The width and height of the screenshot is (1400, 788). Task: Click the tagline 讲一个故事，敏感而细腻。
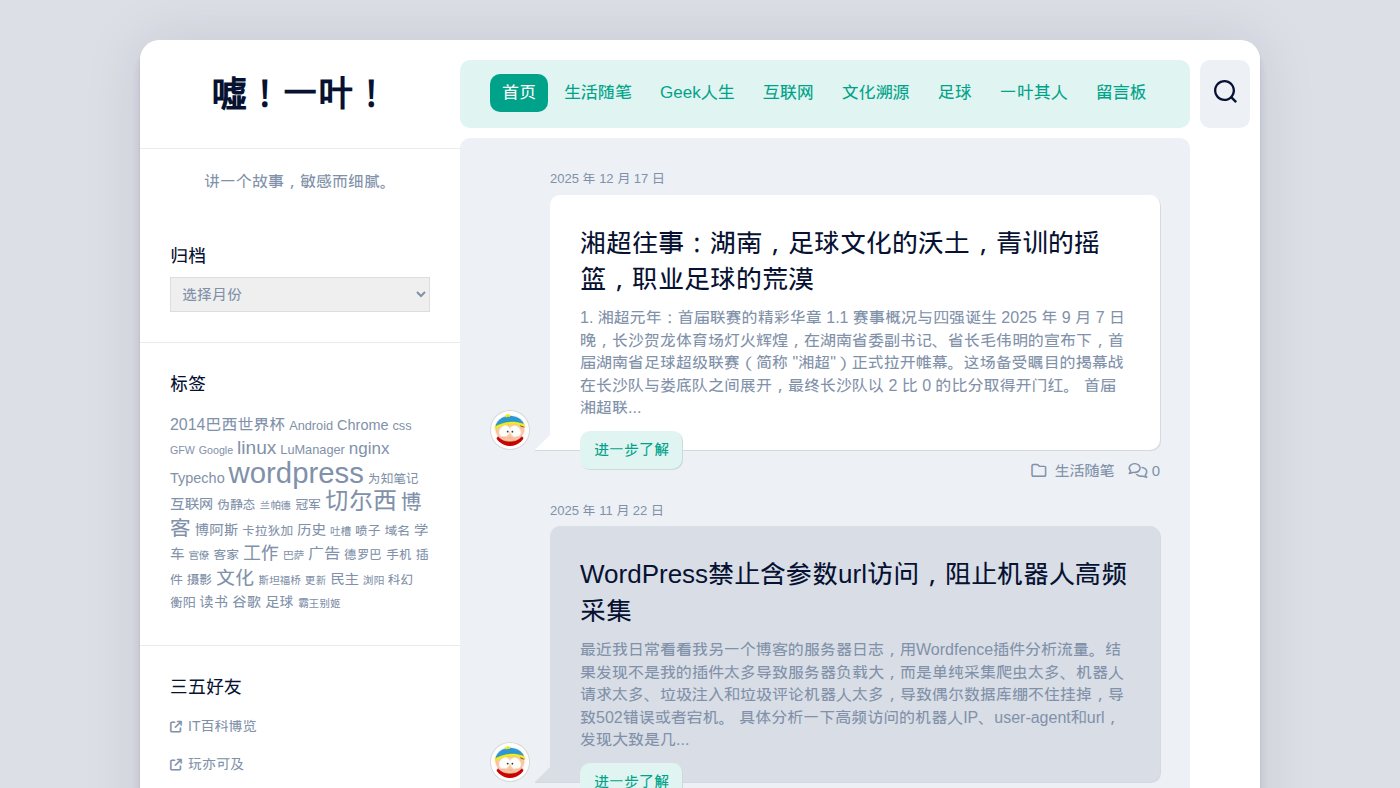coord(299,181)
